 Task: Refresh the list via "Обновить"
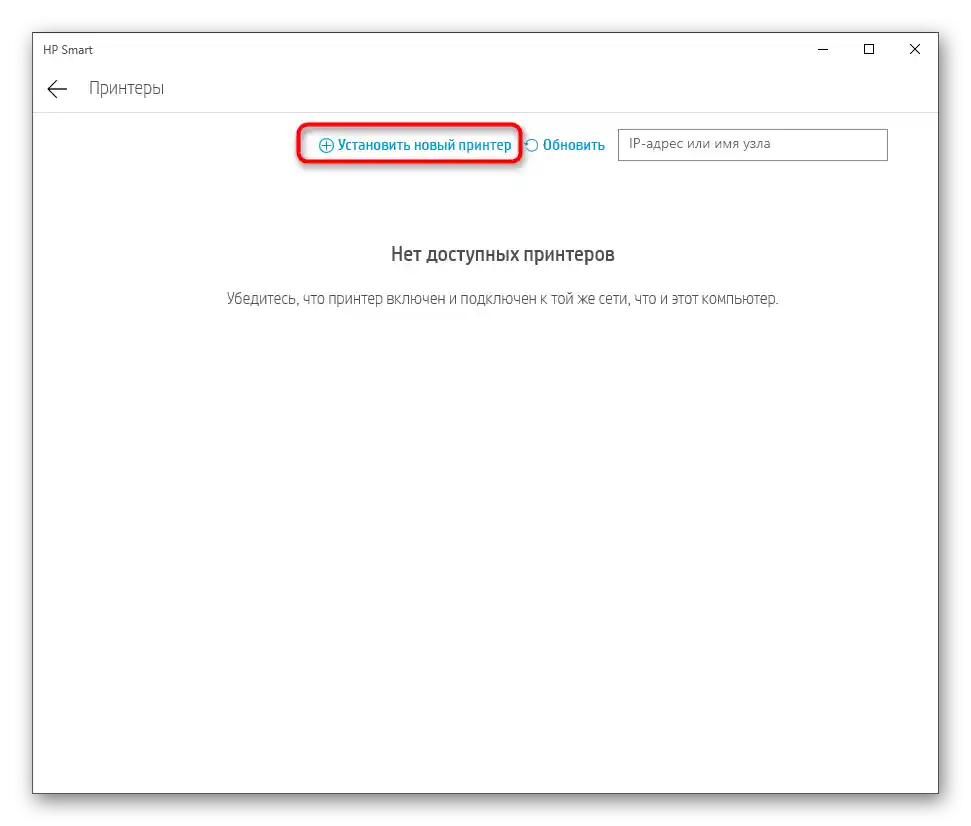click(x=573, y=145)
